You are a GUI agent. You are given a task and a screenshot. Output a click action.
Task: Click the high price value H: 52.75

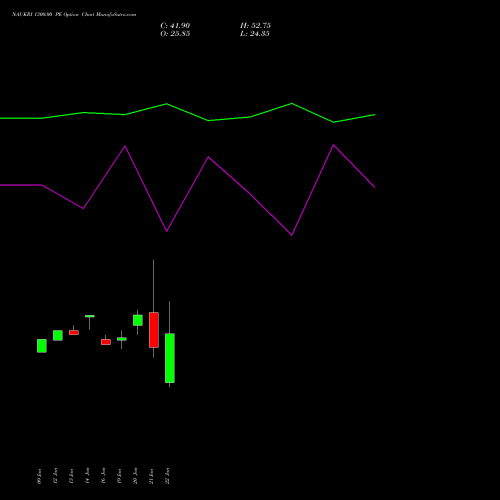(255, 26)
